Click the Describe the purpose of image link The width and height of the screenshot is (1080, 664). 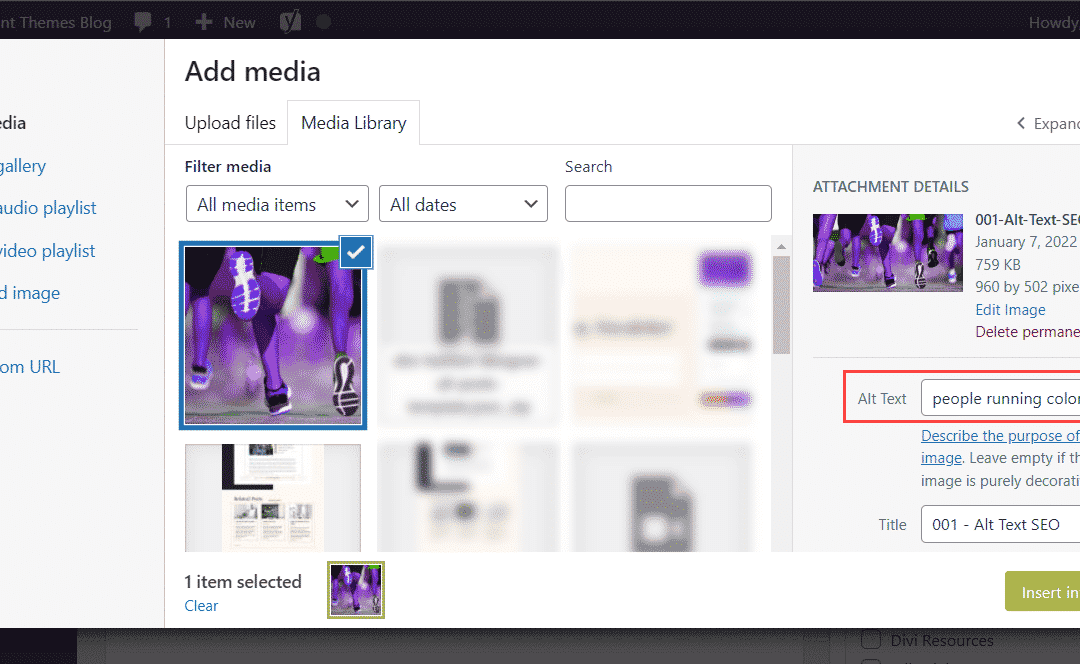1000,436
